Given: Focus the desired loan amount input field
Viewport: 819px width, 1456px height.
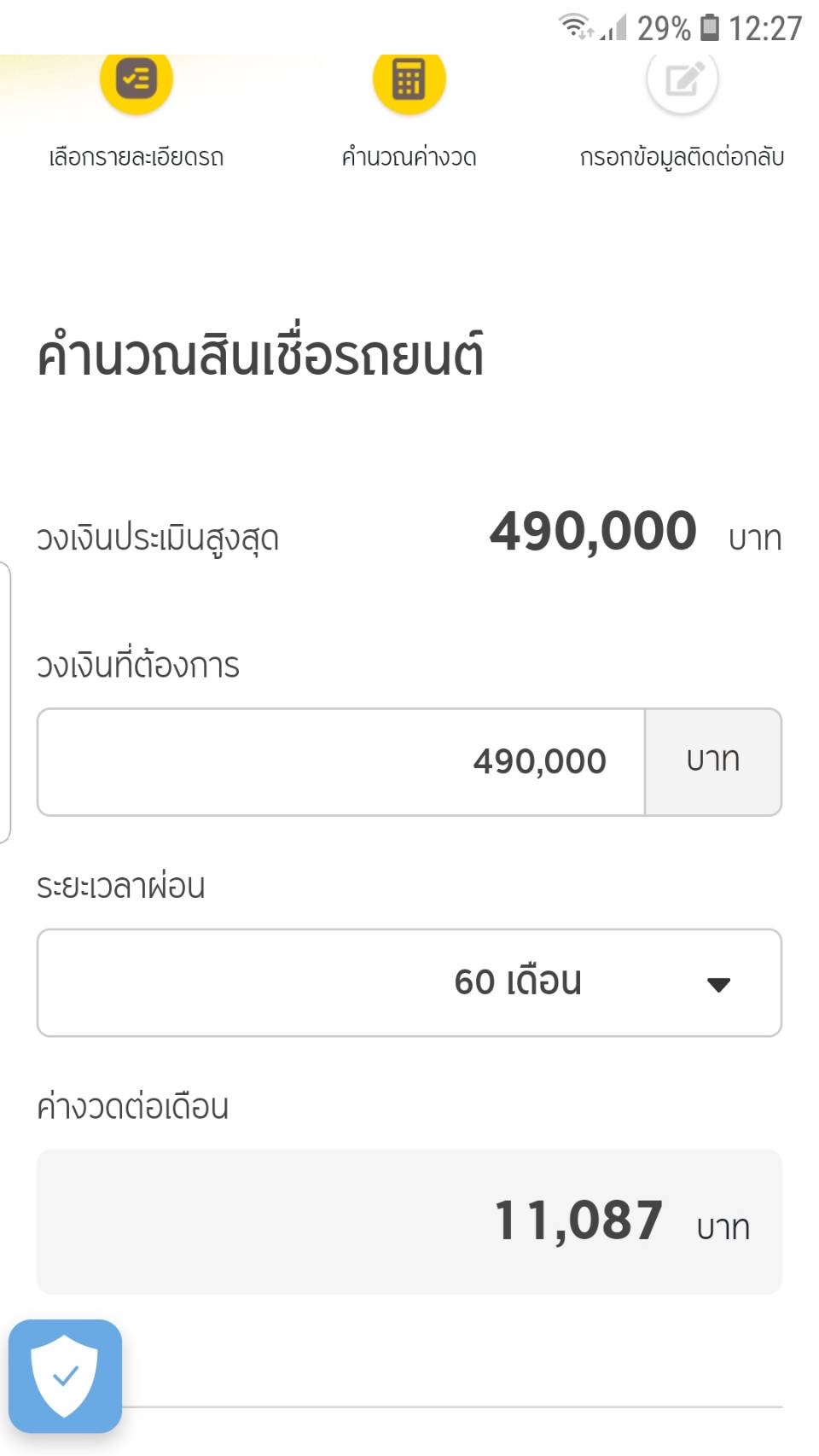Looking at the screenshot, I should coord(341,761).
